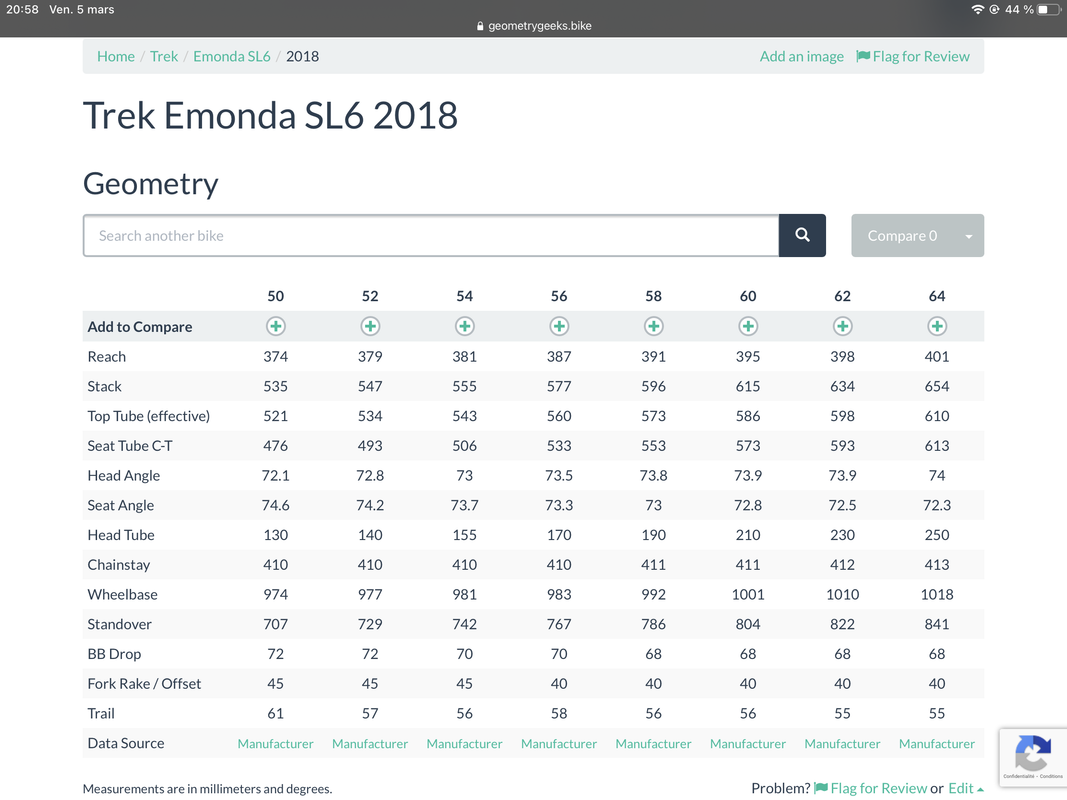This screenshot has height=800, width=1067.
Task: Add size 64 to compare
Action: 937,327
